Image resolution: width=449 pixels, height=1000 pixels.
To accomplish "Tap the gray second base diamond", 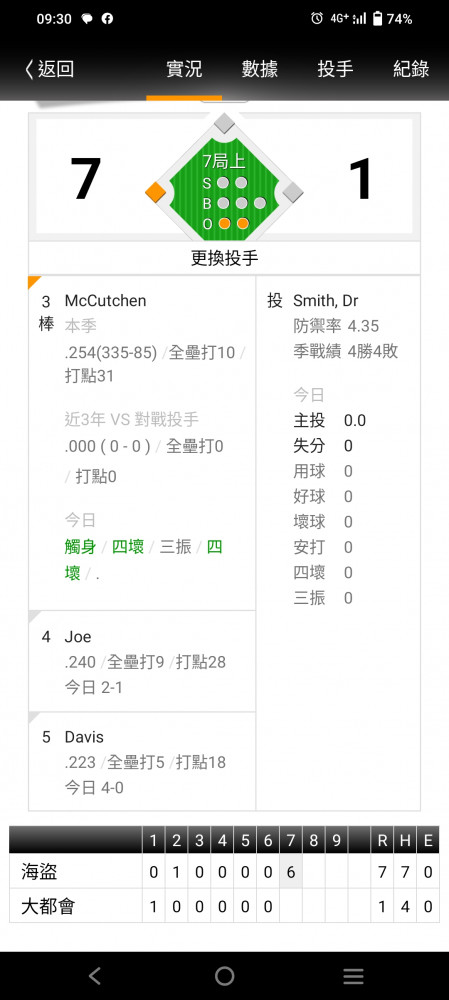I will pos(224,123).
